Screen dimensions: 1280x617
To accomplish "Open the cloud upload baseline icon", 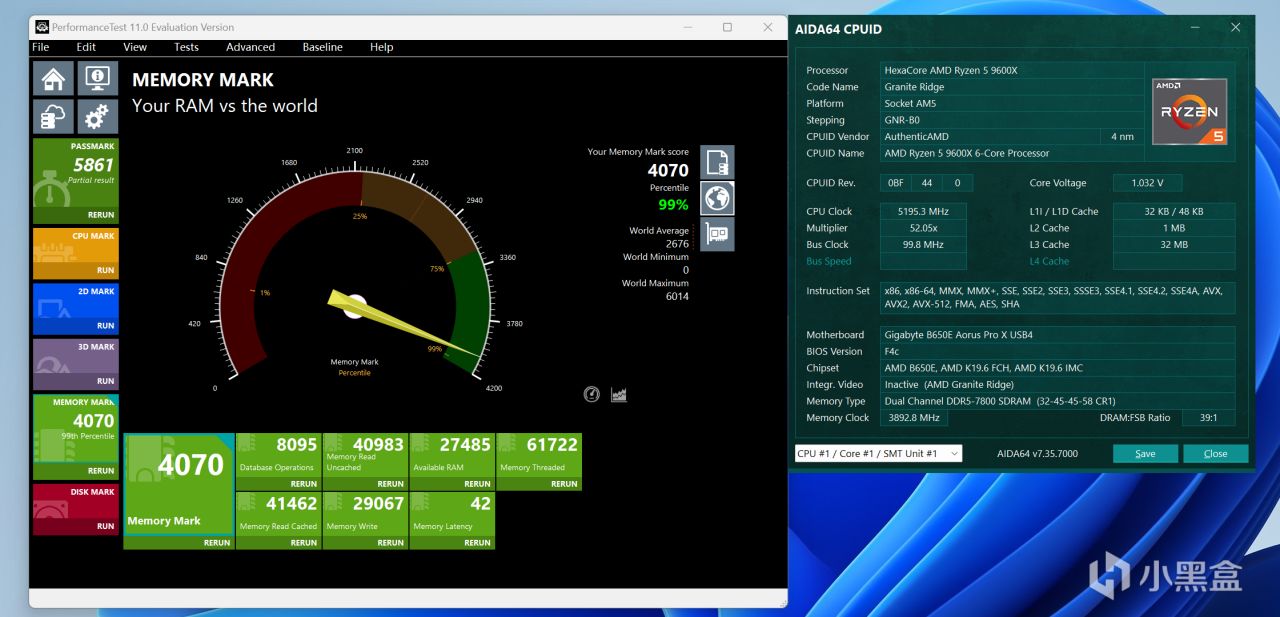I will click(x=53, y=117).
